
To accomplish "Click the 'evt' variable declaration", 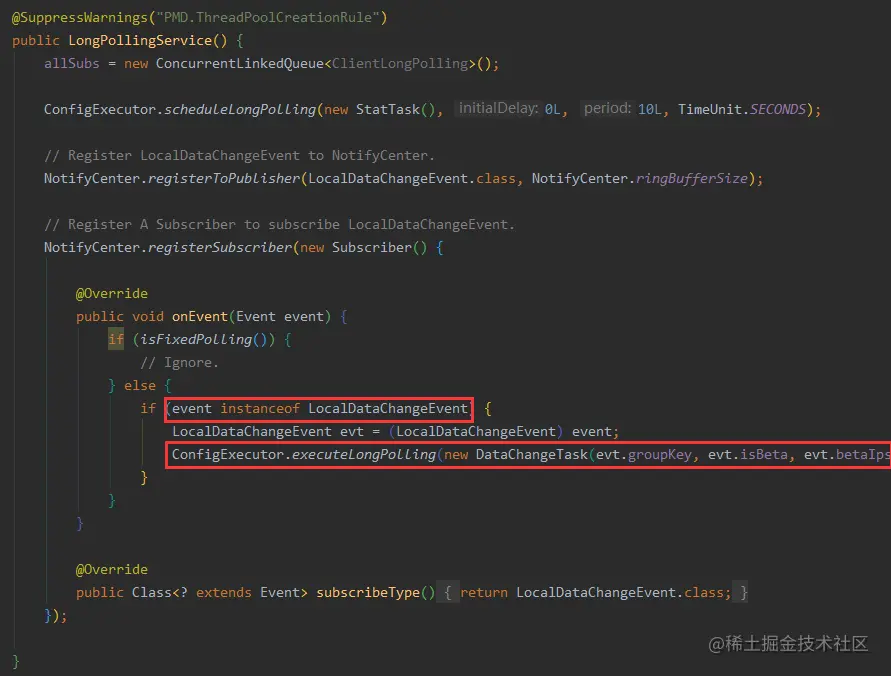I will [351, 431].
